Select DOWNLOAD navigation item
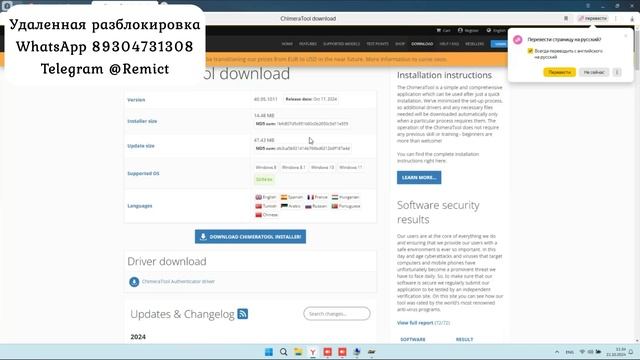 (422, 44)
